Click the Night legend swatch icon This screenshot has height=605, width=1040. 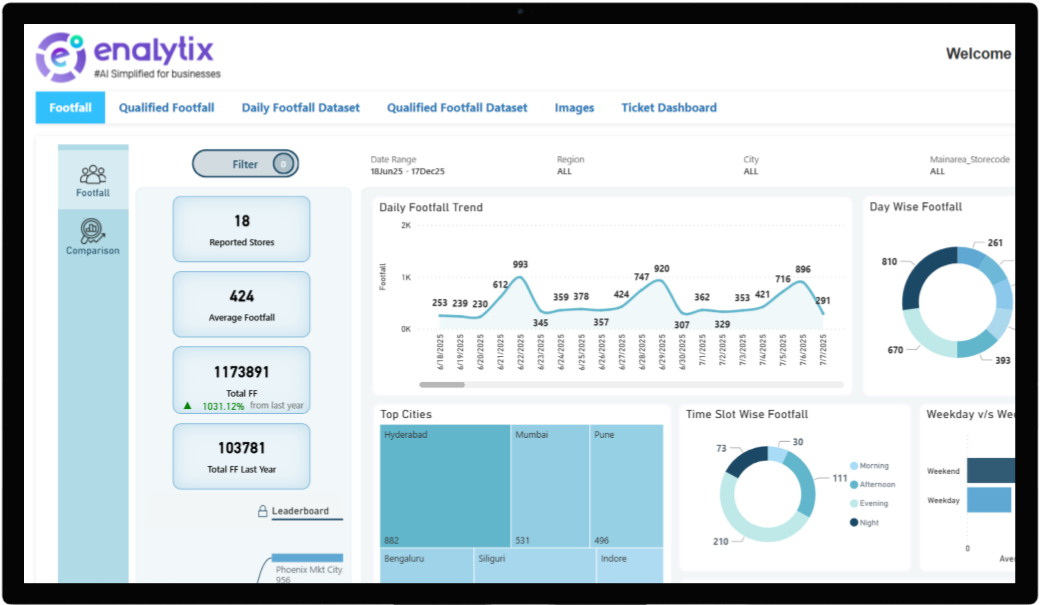coord(854,522)
